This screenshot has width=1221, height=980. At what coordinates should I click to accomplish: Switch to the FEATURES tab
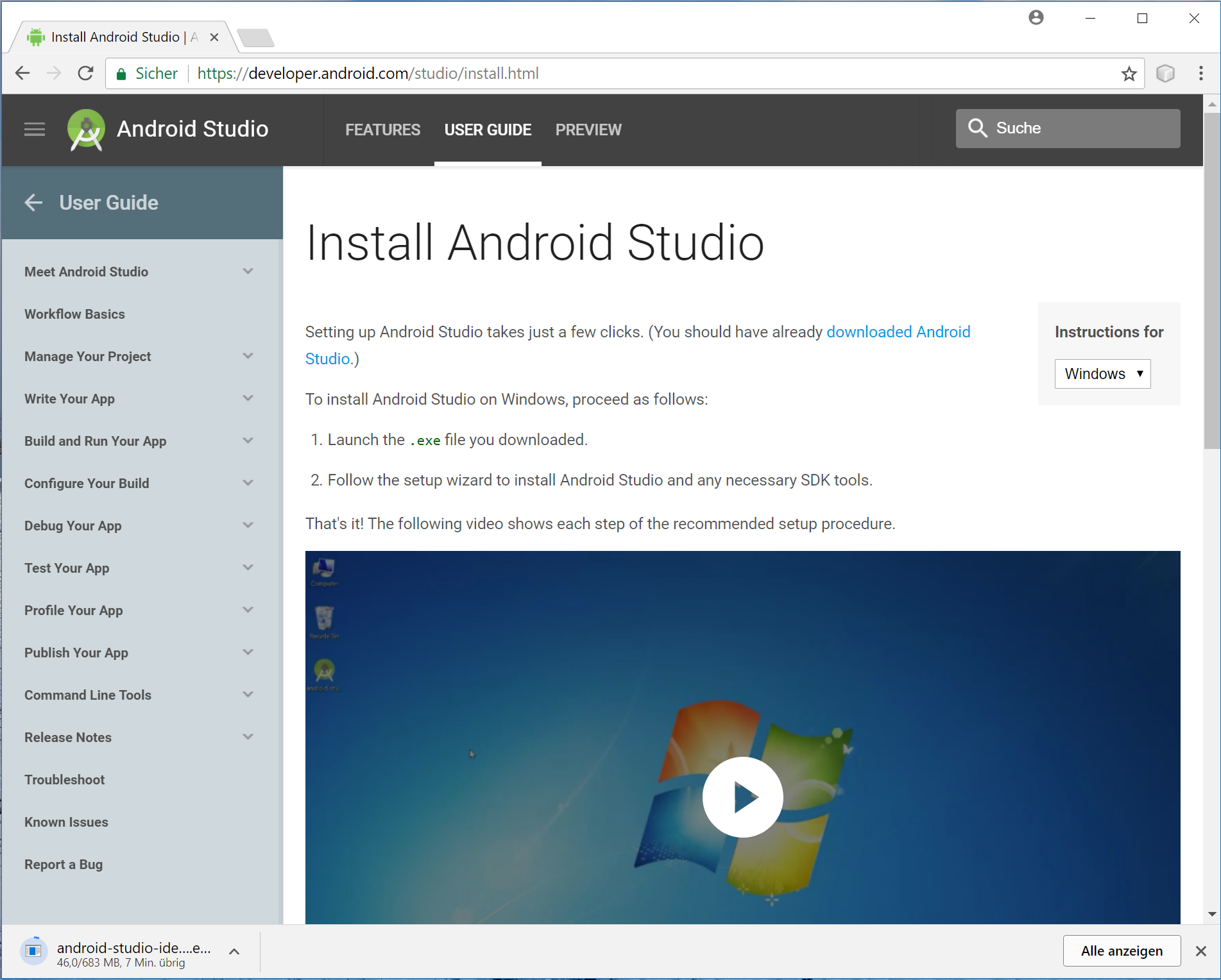pyautogui.click(x=382, y=130)
